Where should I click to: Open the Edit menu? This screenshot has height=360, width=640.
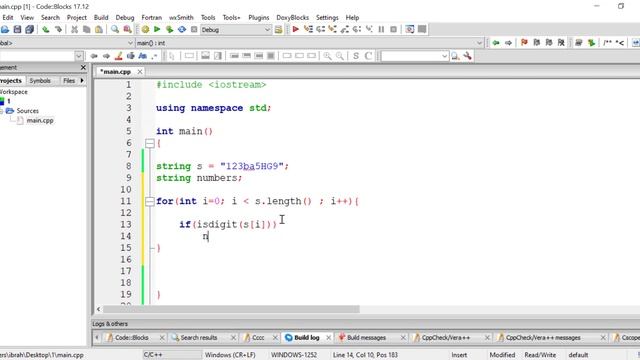coord(8,18)
